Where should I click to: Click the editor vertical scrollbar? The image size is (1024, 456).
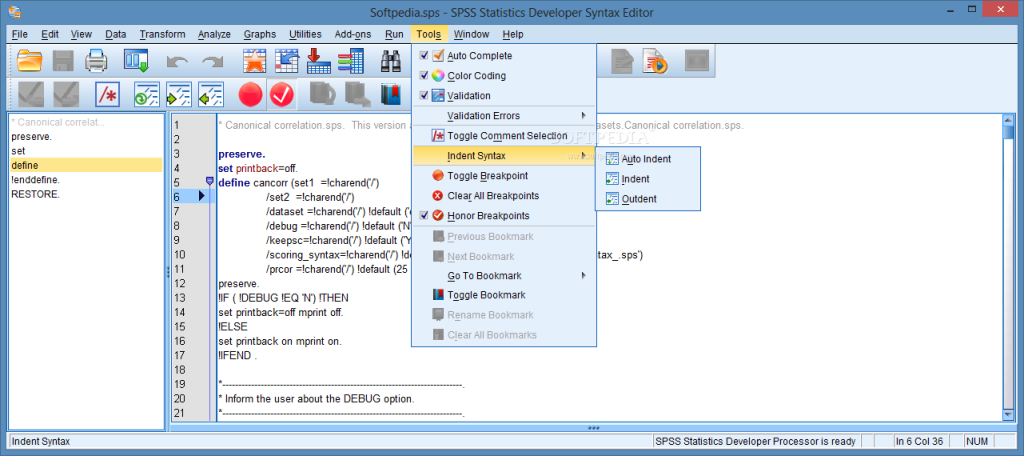(1008, 268)
